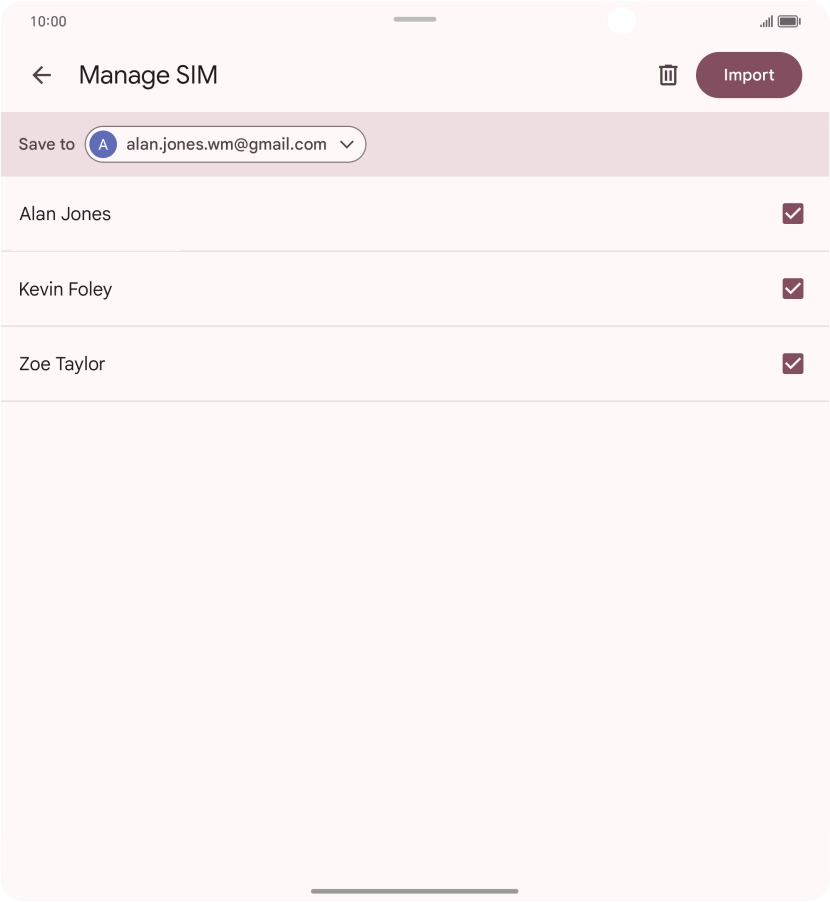Tap the Kevin Foley contact name

point(65,288)
